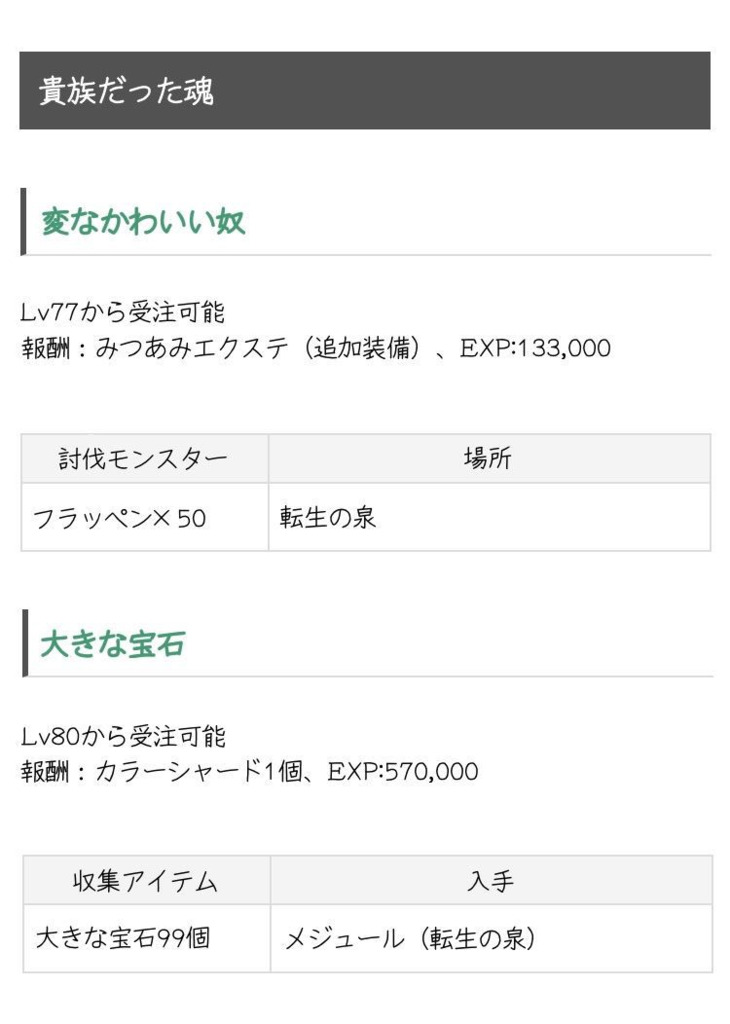Click the dark bar beside 大きな宝石 heading

pos(25,643)
